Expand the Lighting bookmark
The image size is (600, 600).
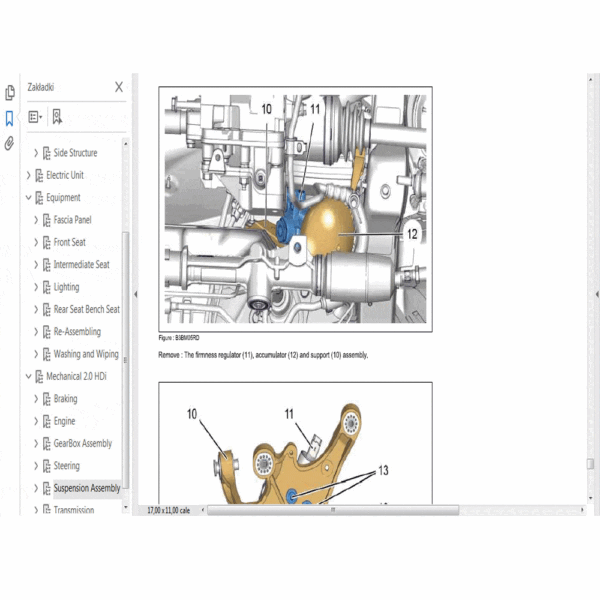[36, 287]
